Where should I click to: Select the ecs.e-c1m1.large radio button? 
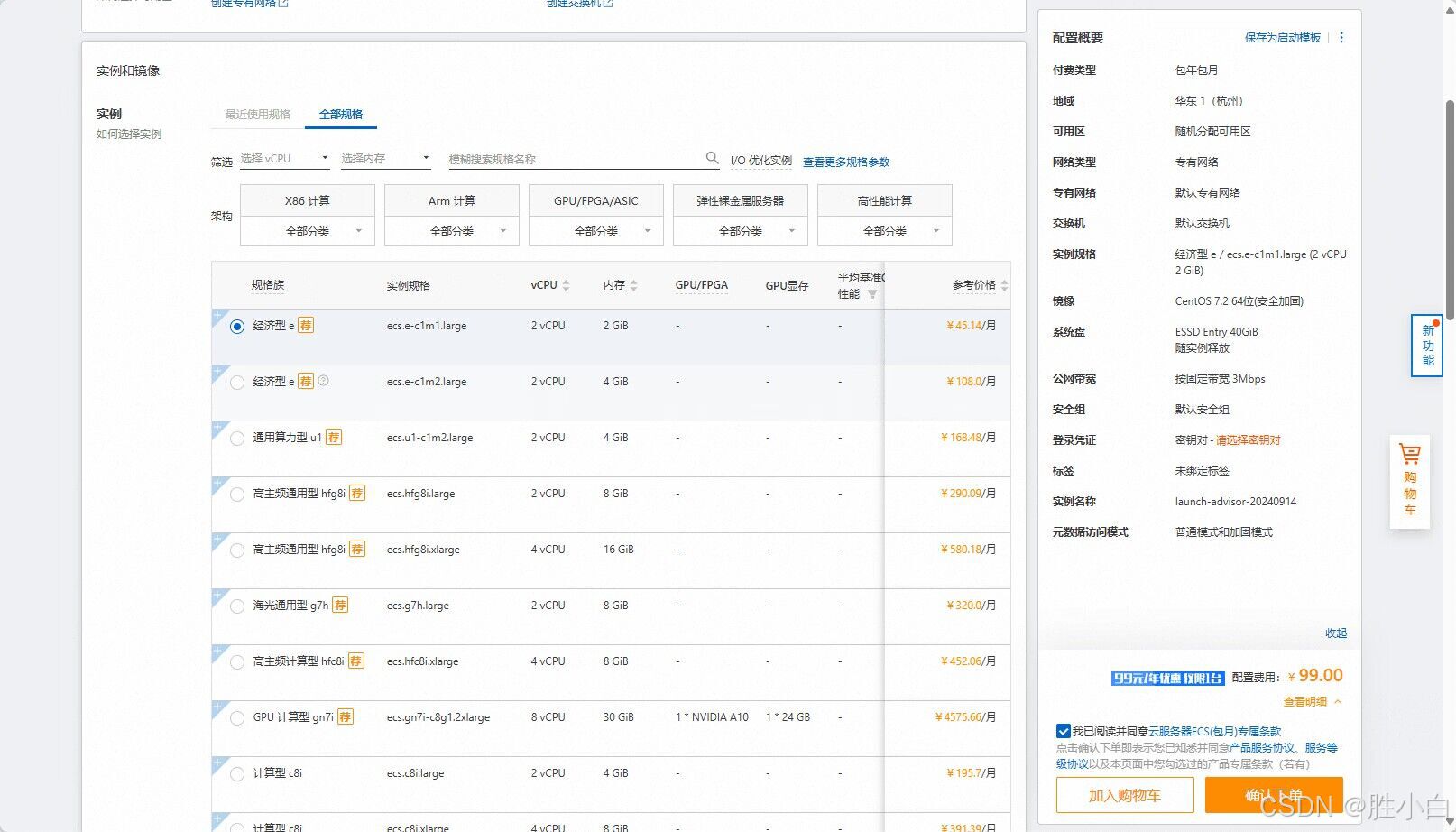point(237,327)
